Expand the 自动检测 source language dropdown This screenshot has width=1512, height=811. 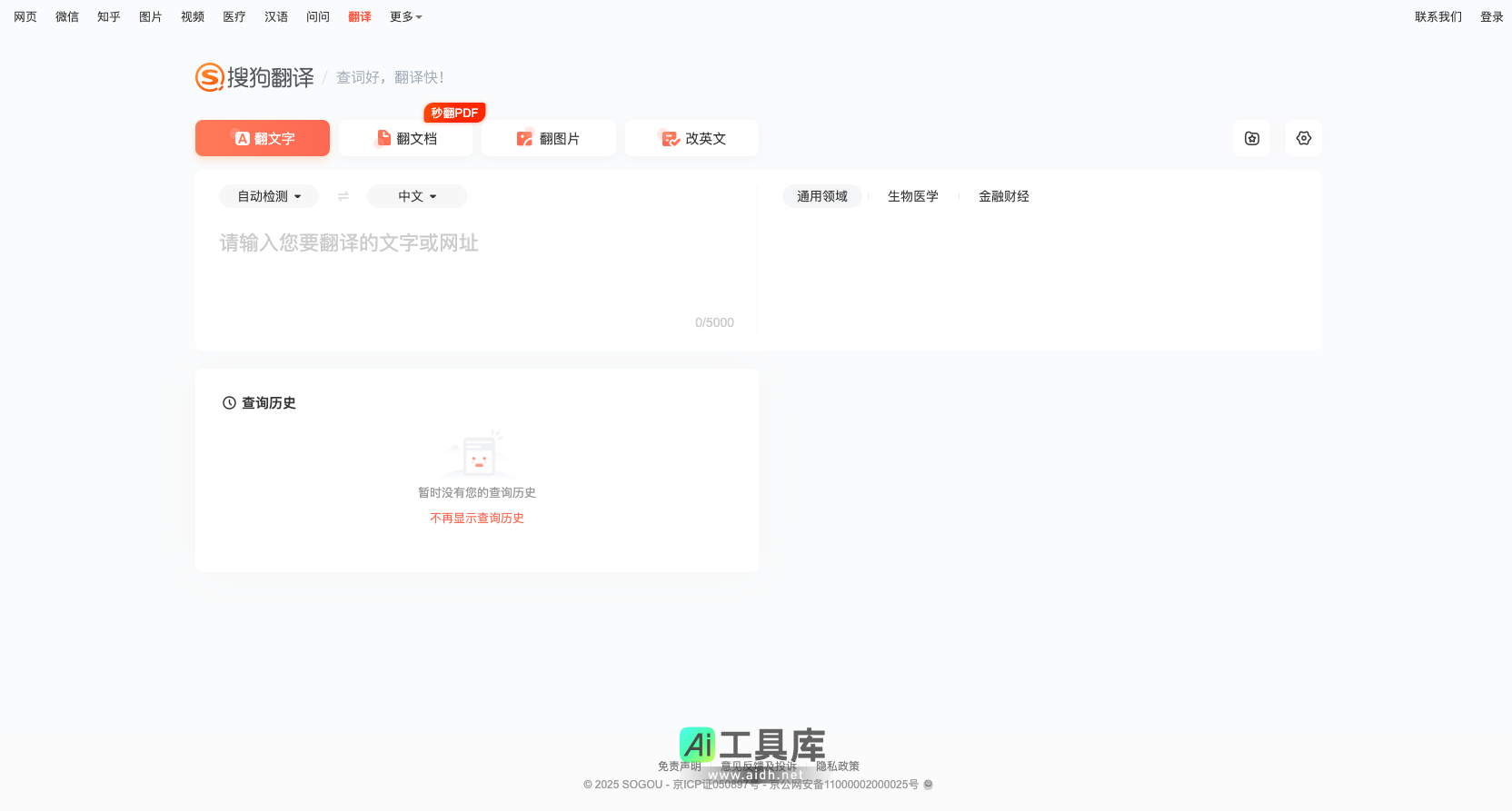(269, 196)
